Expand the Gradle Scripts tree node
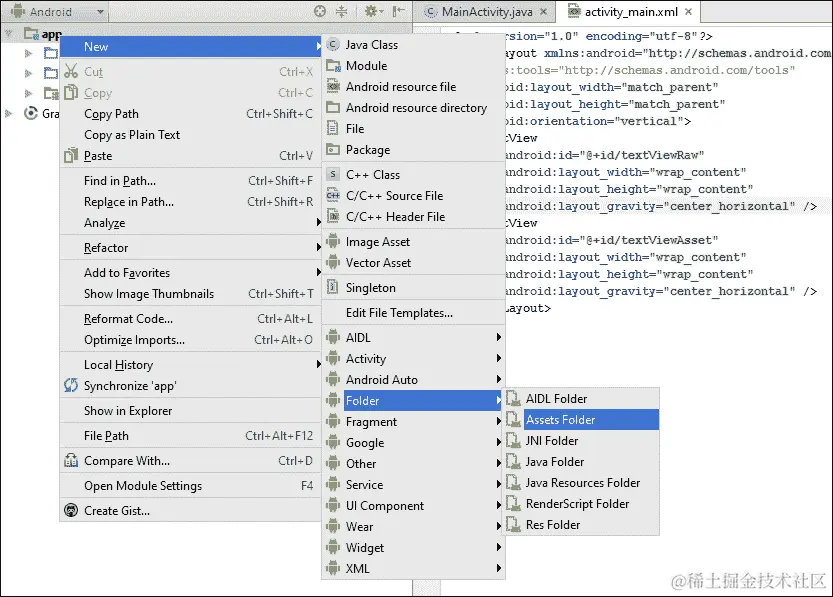833x597 pixels. coord(8,113)
